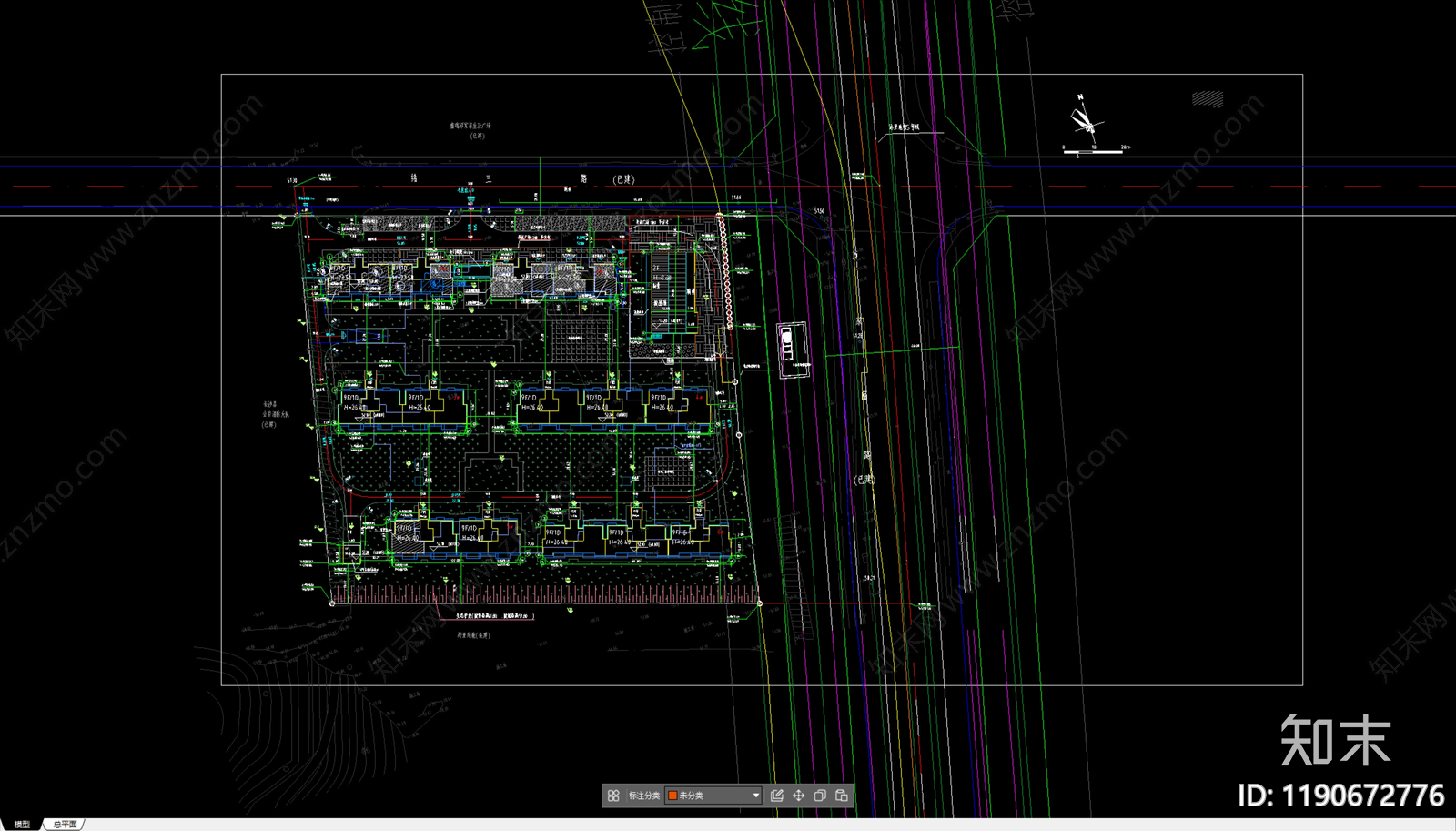Click the parked vehicle block beside the site
Image resolution: width=1456 pixels, height=831 pixels.
click(x=789, y=346)
